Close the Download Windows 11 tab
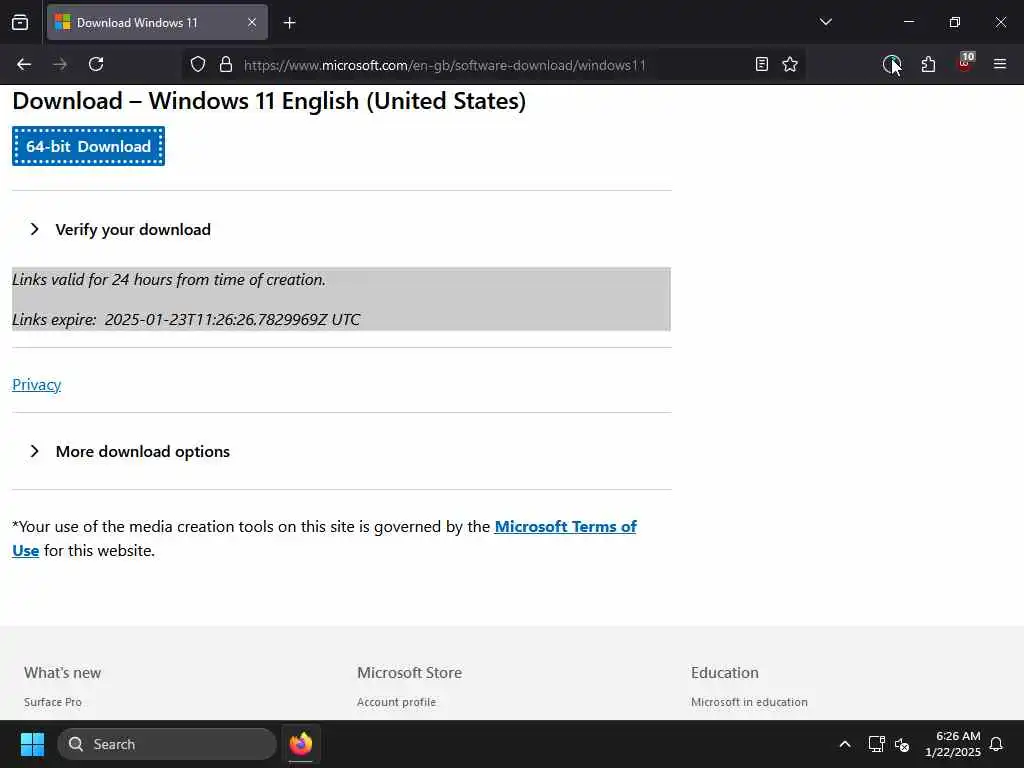The image size is (1024, 768). (252, 23)
